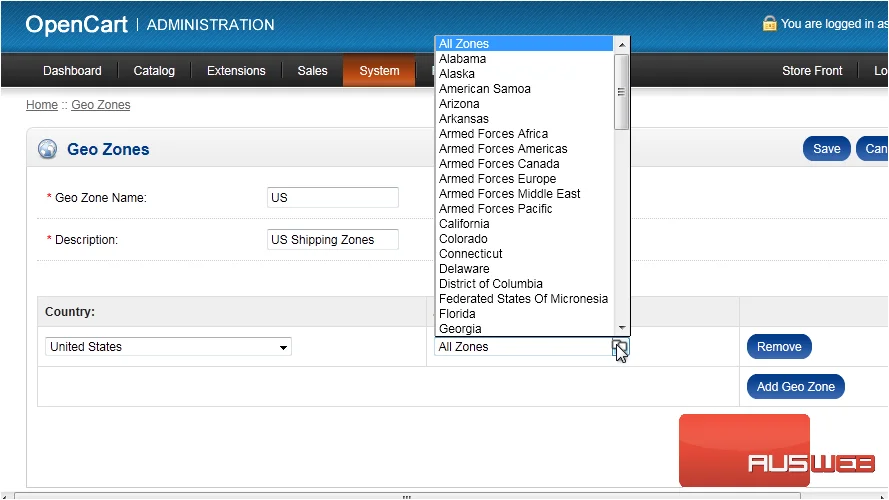Pick Armed Forces Africa
Image resolution: width=889 pixels, height=500 pixels.
(524, 134)
